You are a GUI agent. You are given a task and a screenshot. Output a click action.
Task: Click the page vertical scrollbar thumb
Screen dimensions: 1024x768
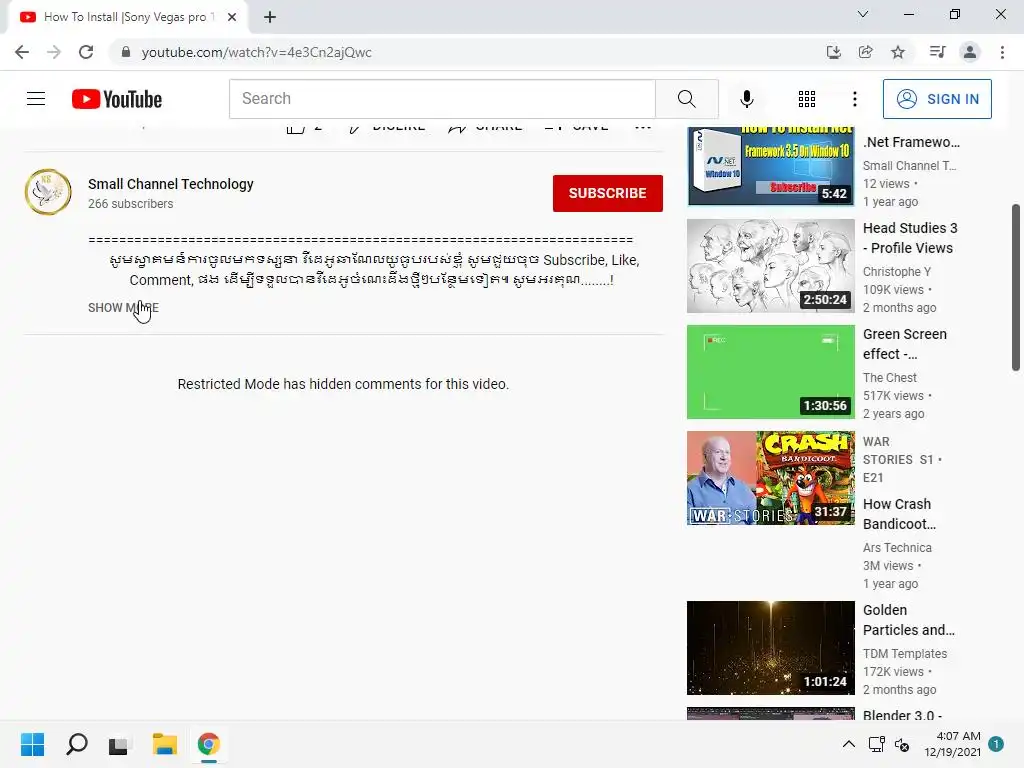(x=1016, y=287)
